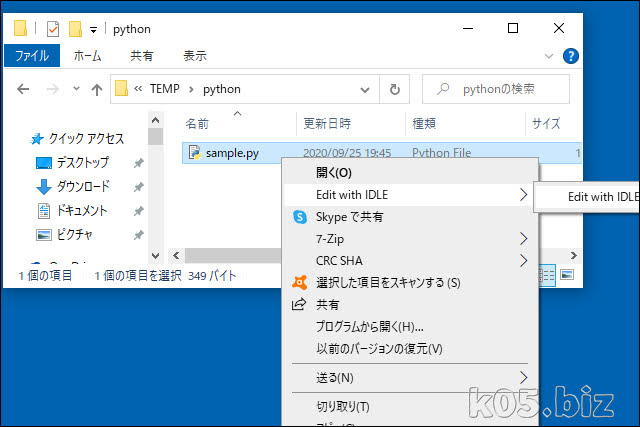The width and height of the screenshot is (640, 427).
Task: Open the ファイル tab
Action: pyautogui.click(x=32, y=56)
